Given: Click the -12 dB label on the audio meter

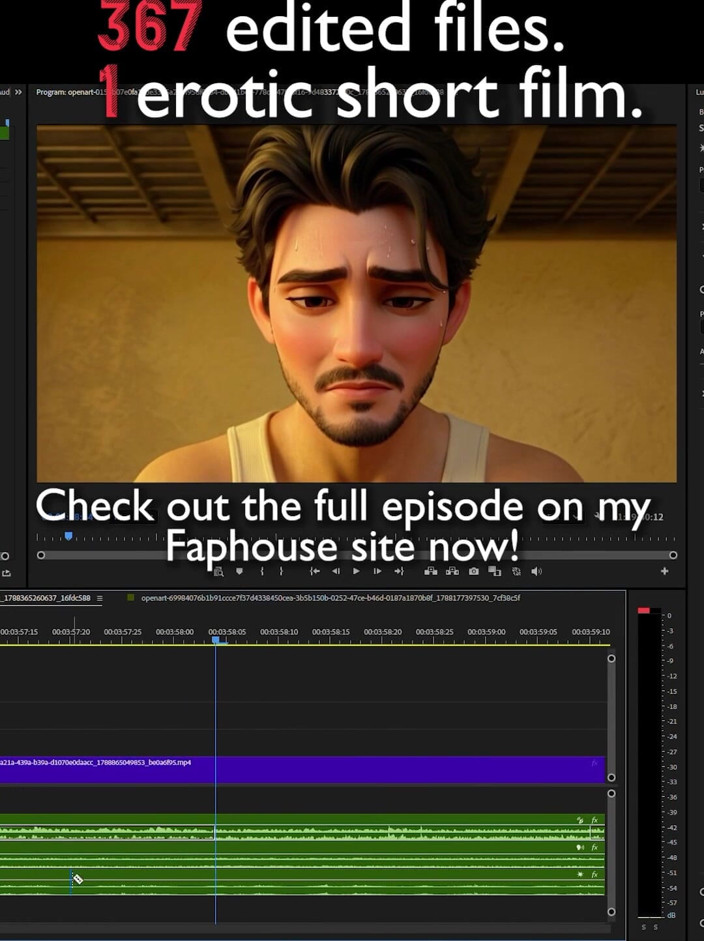Looking at the screenshot, I should tap(672, 676).
